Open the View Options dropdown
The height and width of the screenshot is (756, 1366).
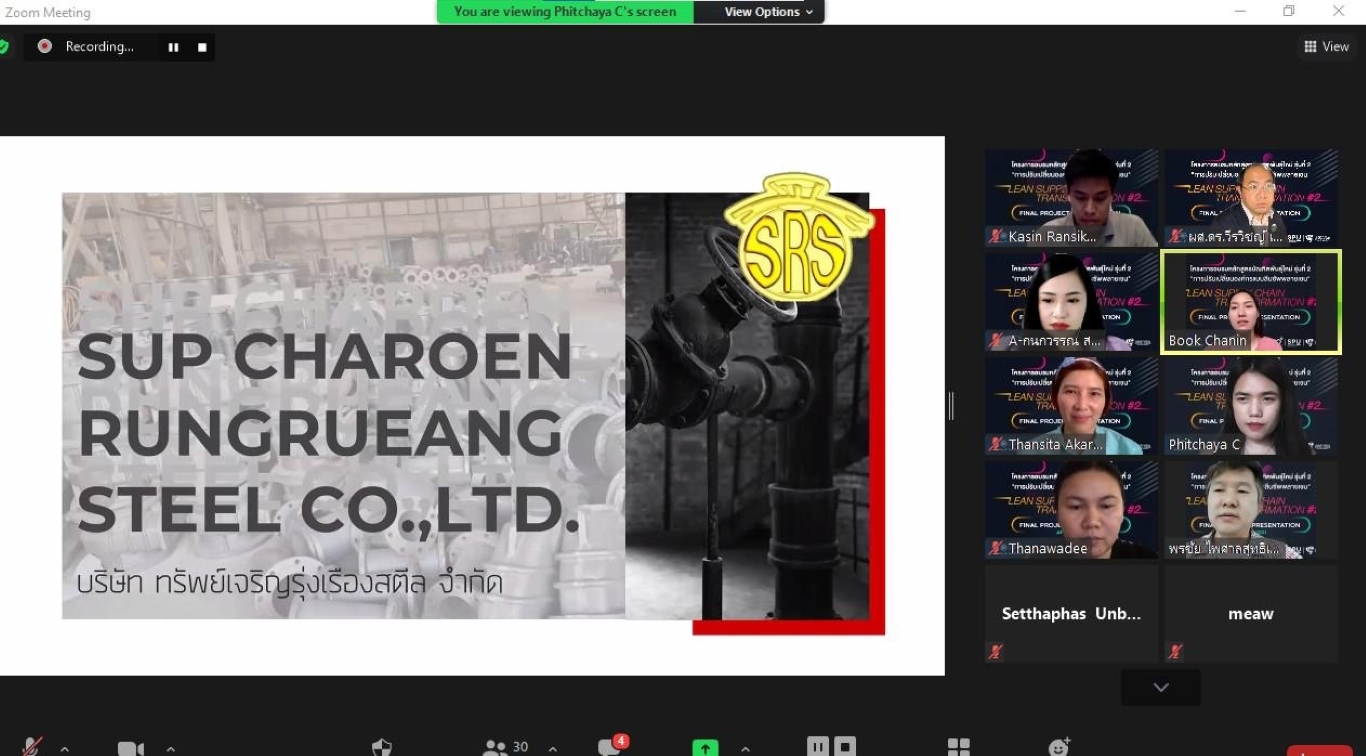pyautogui.click(x=768, y=12)
